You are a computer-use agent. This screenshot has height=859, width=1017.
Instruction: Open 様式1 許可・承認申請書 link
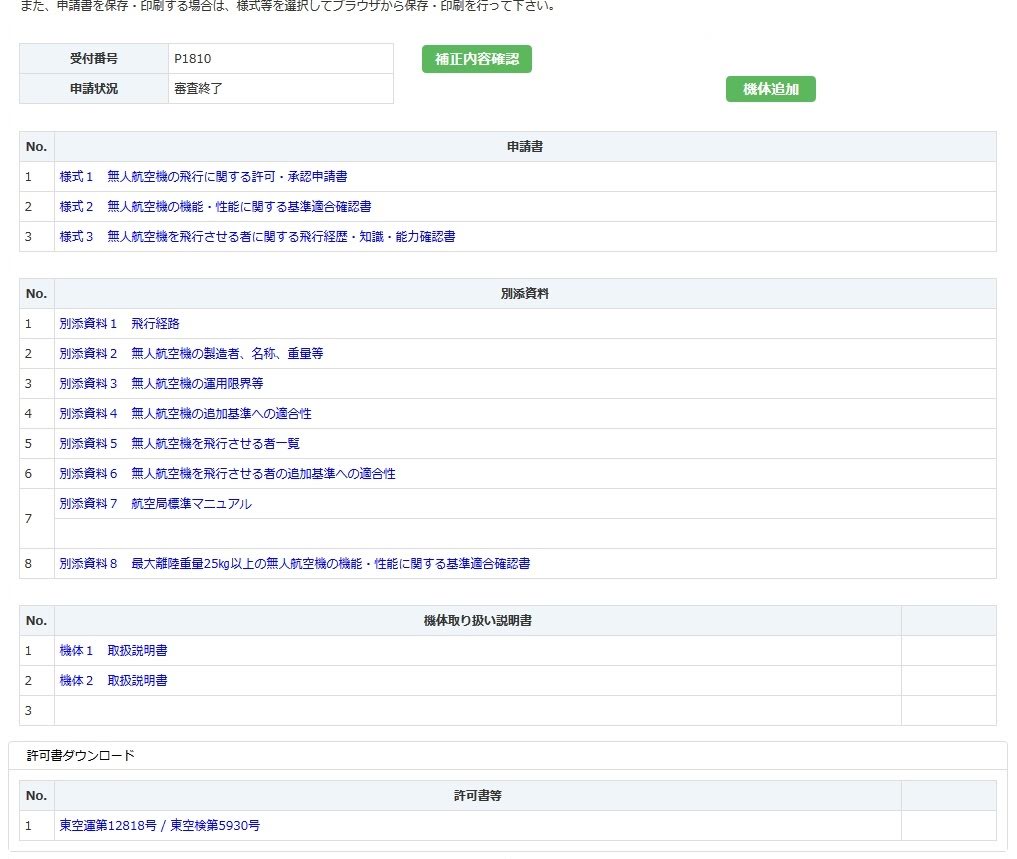tap(203, 177)
